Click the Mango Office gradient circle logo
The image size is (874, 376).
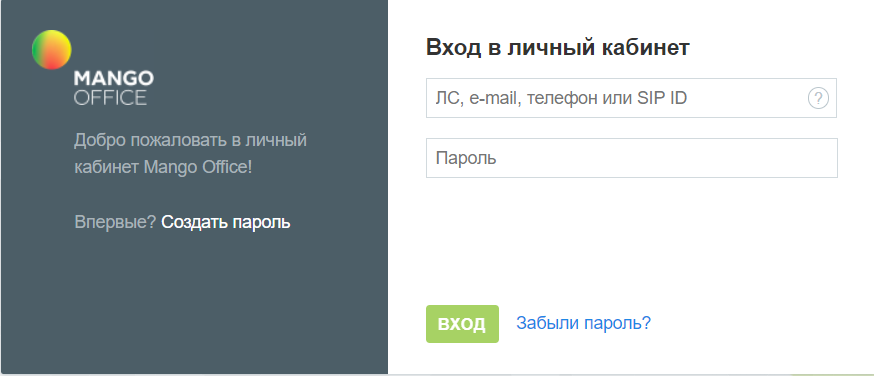51,50
